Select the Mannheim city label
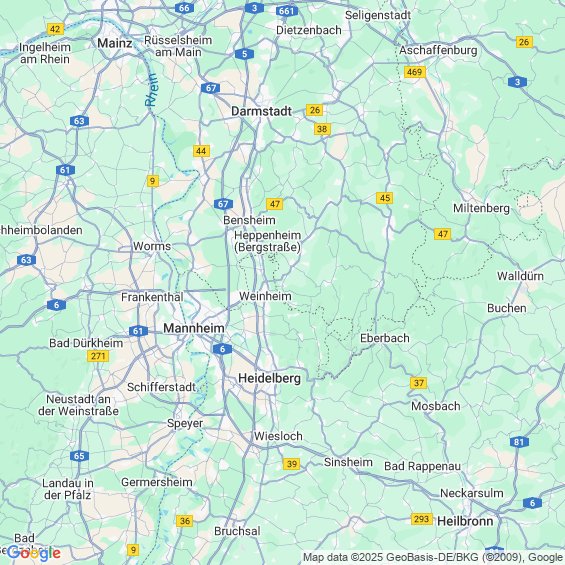The image size is (565, 565). tap(194, 328)
